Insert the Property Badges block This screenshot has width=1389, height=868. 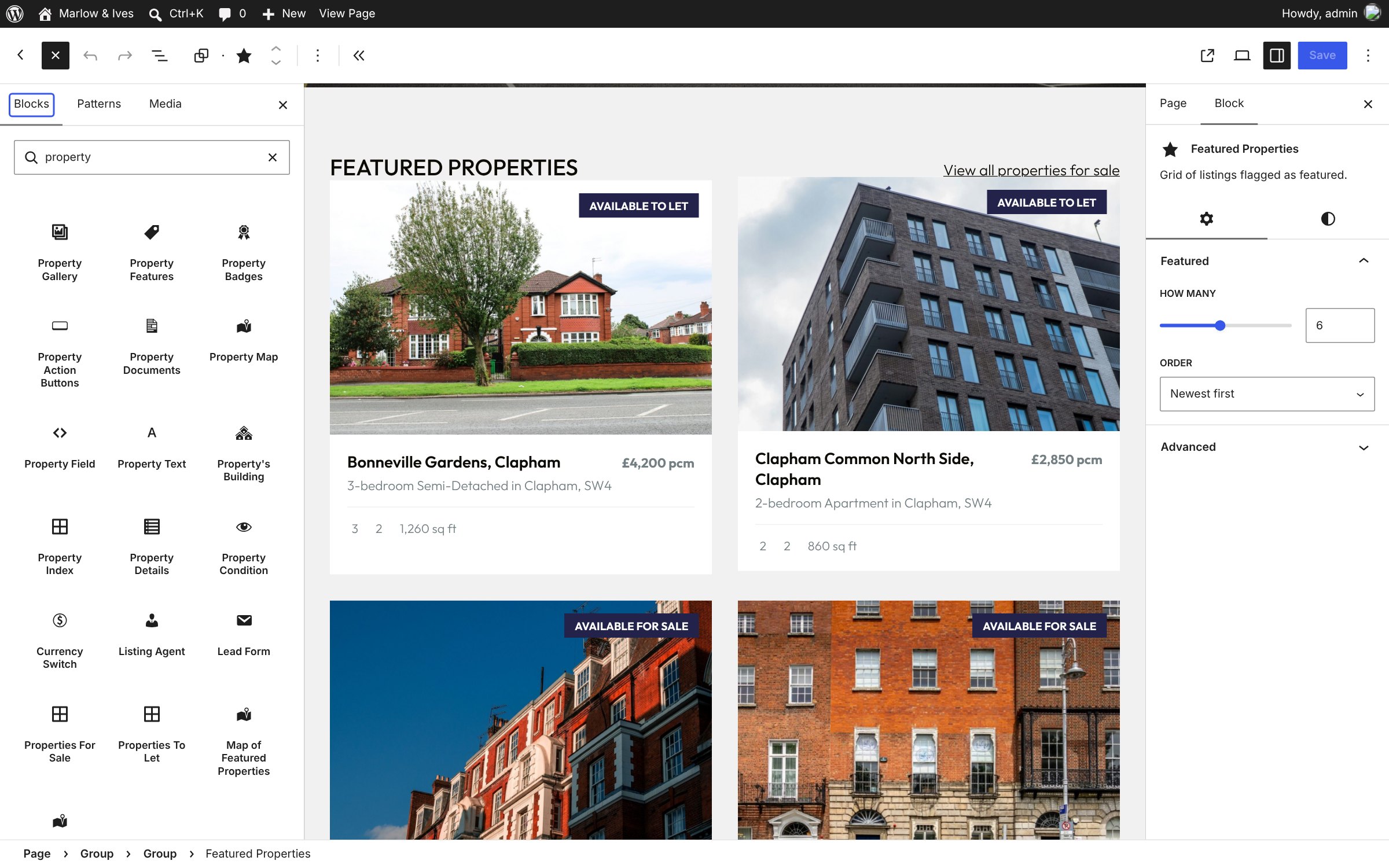point(244,252)
